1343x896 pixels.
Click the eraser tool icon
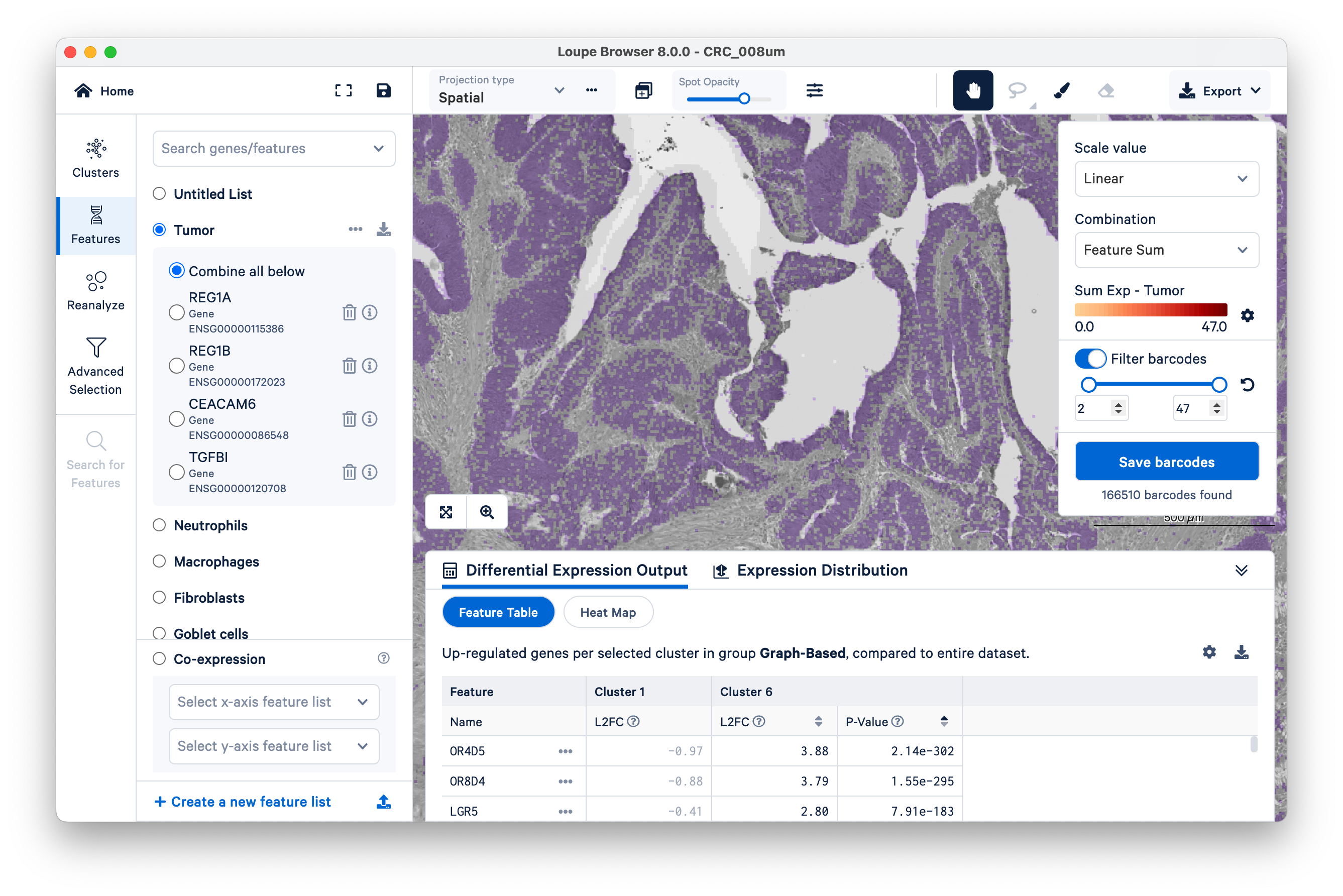(1106, 90)
